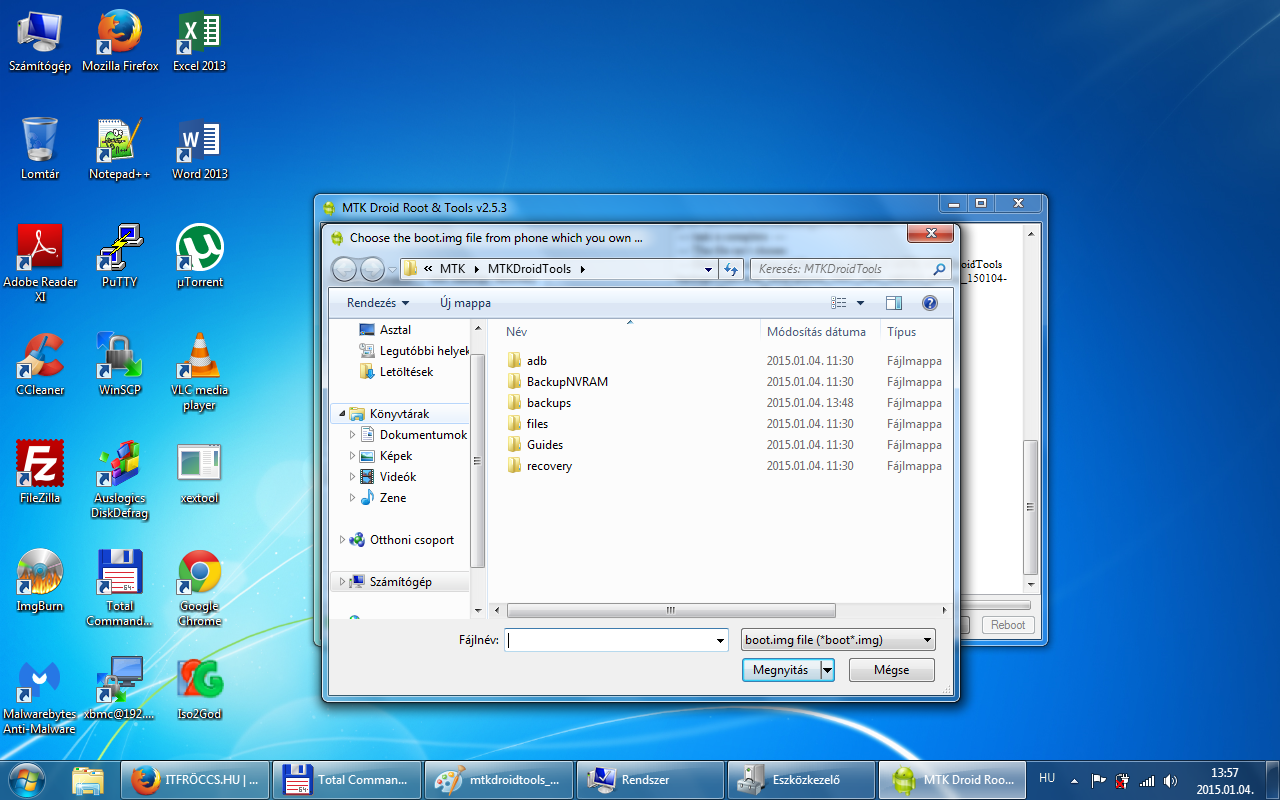Open the Fájlnév combo box dropdown arrow
This screenshot has width=1280, height=800.
click(720, 640)
